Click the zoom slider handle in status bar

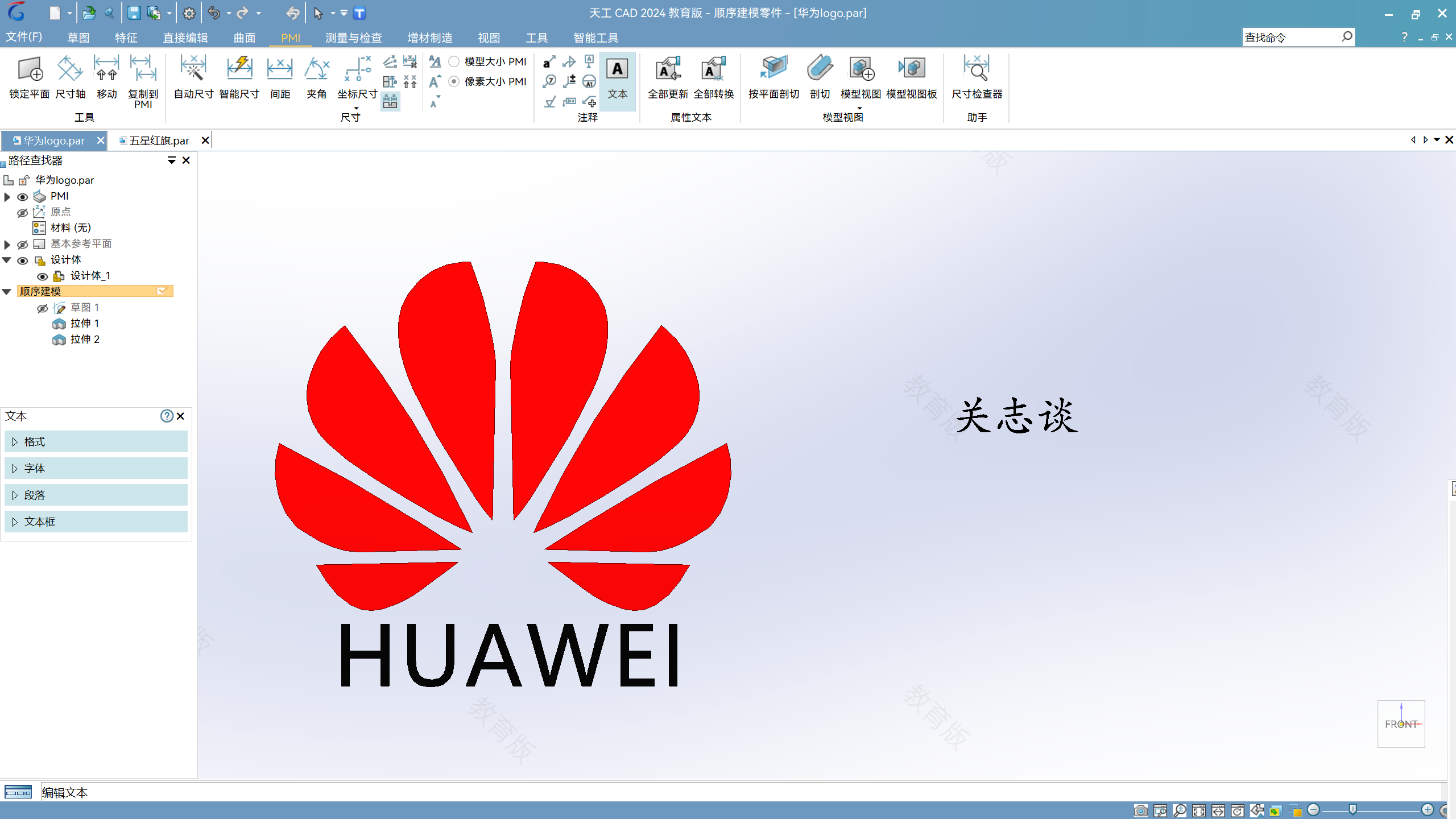tap(1353, 809)
